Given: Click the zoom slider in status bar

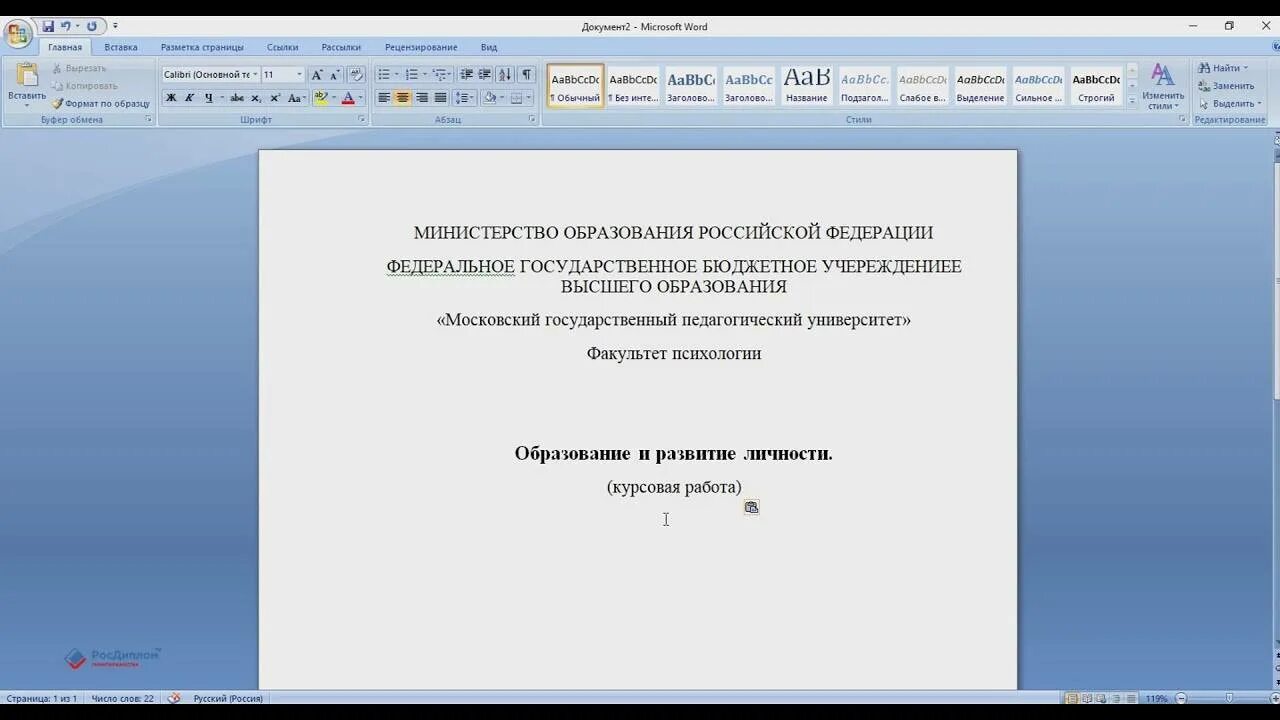Looking at the screenshot, I should point(1227,698).
